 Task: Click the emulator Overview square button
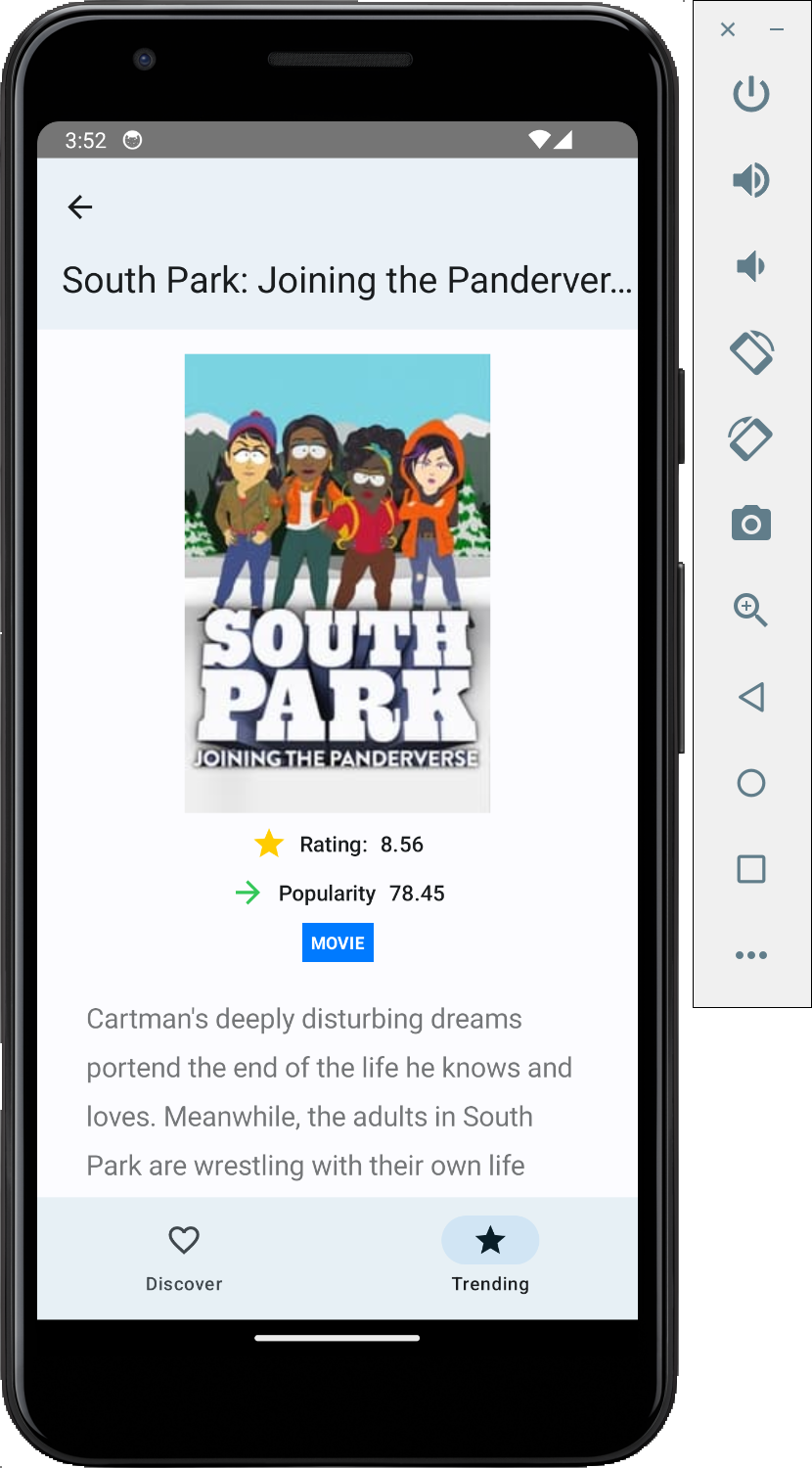[x=751, y=869]
